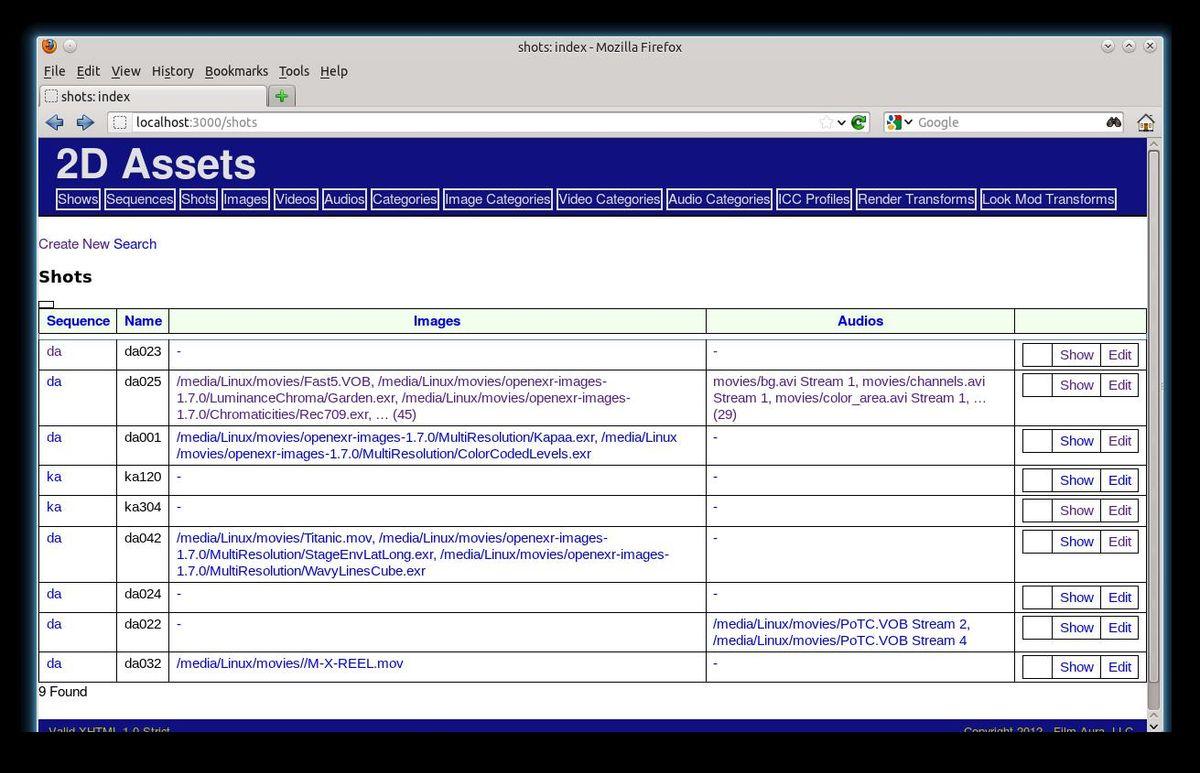Image resolution: width=1200 pixels, height=773 pixels.
Task: Go forward with the forward arrow
Action: click(85, 122)
